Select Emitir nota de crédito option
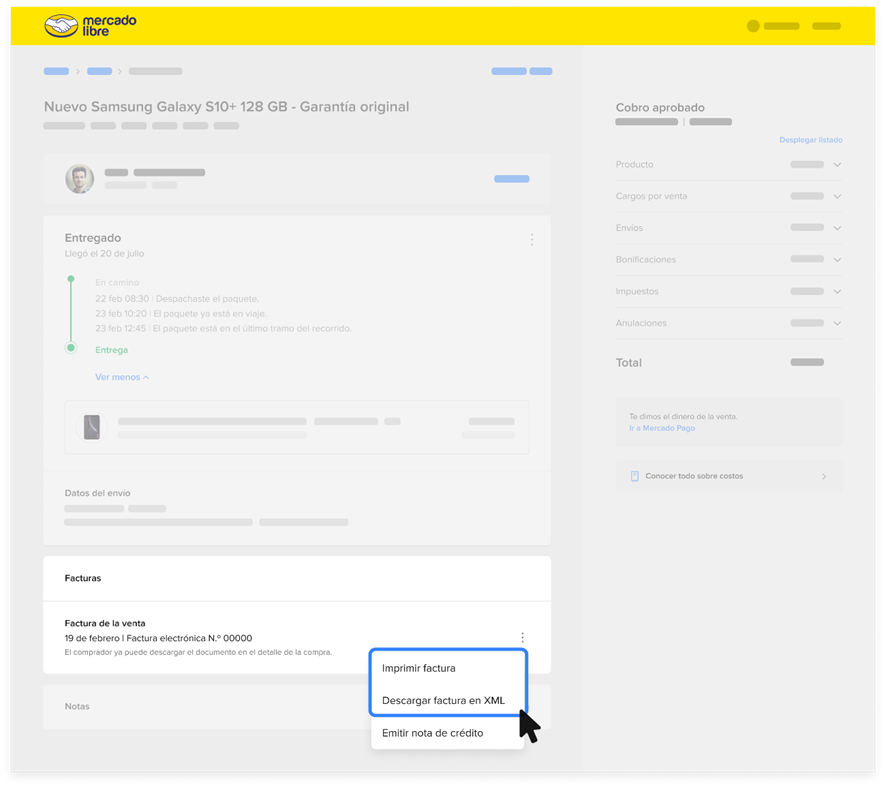 [x=432, y=733]
